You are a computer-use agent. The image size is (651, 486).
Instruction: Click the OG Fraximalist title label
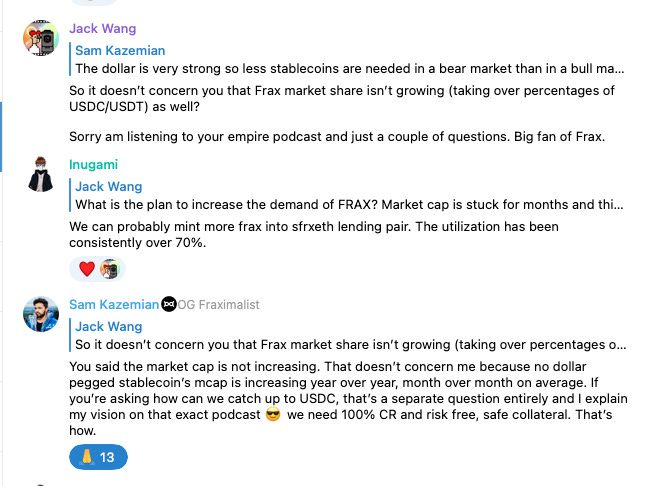[x=219, y=304]
